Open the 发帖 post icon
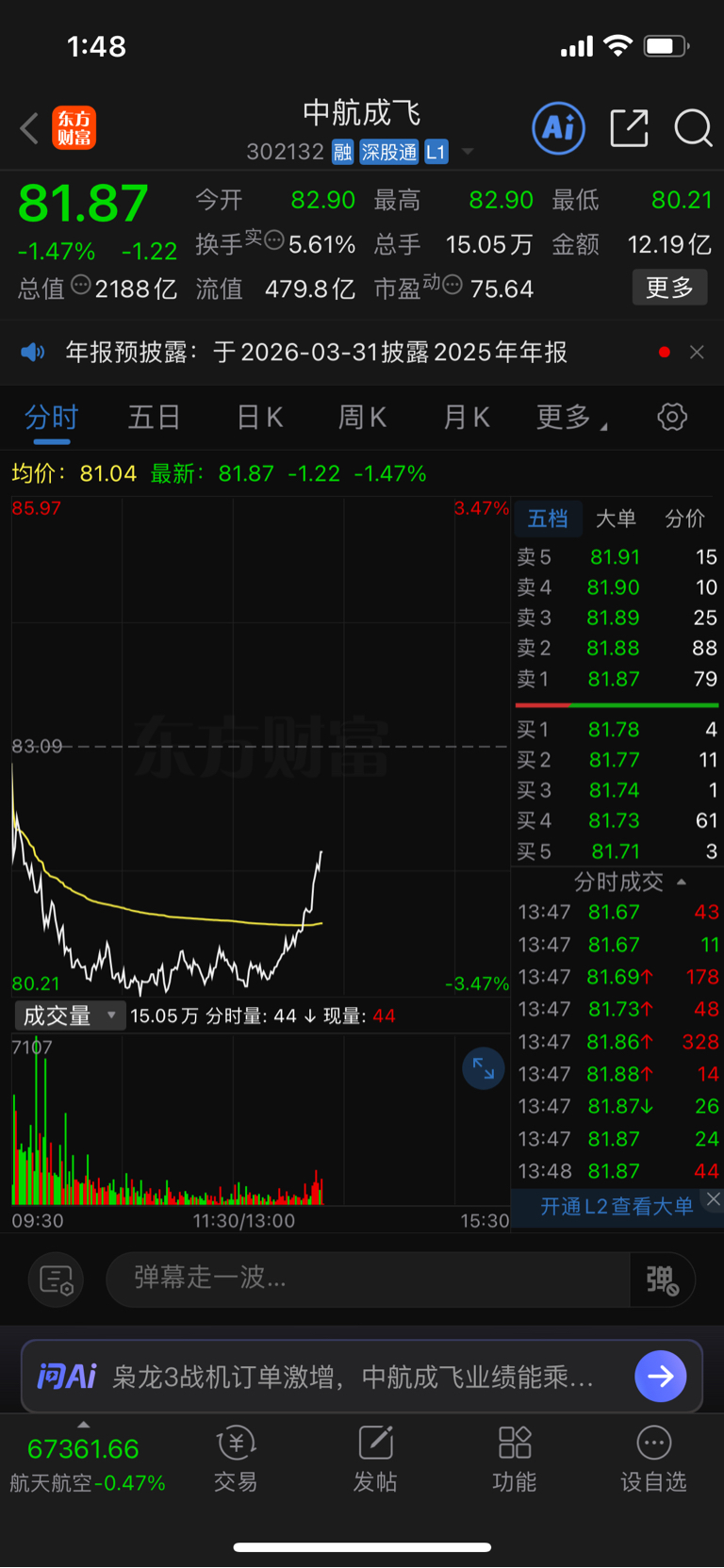Image resolution: width=724 pixels, height=1568 pixels. tap(375, 1460)
